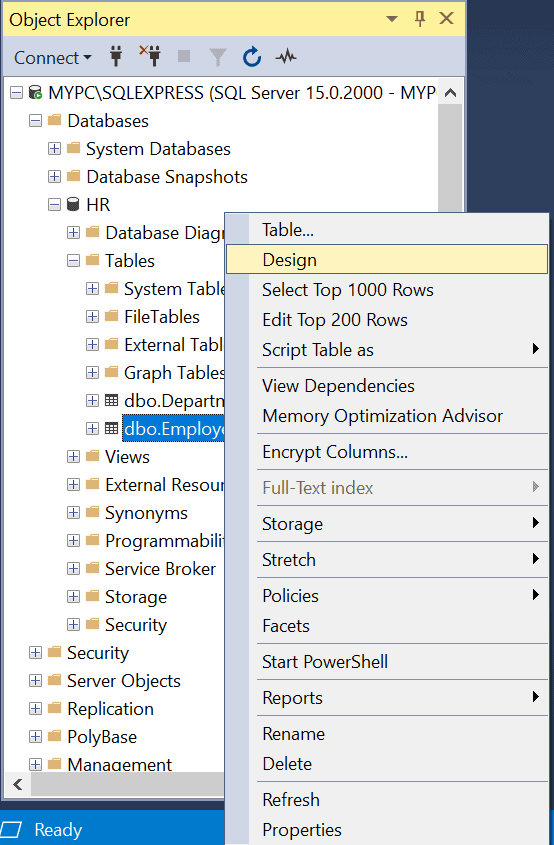The width and height of the screenshot is (554, 845).
Task: Choose Properties from the context menu
Action: point(386,830)
